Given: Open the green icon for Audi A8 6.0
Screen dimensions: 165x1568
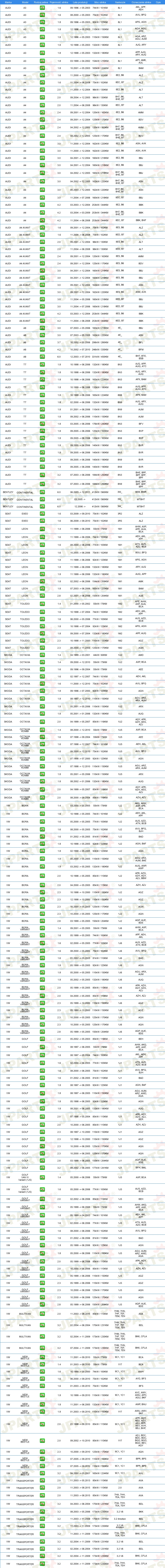Looking at the screenshot, I should coord(43,357).
